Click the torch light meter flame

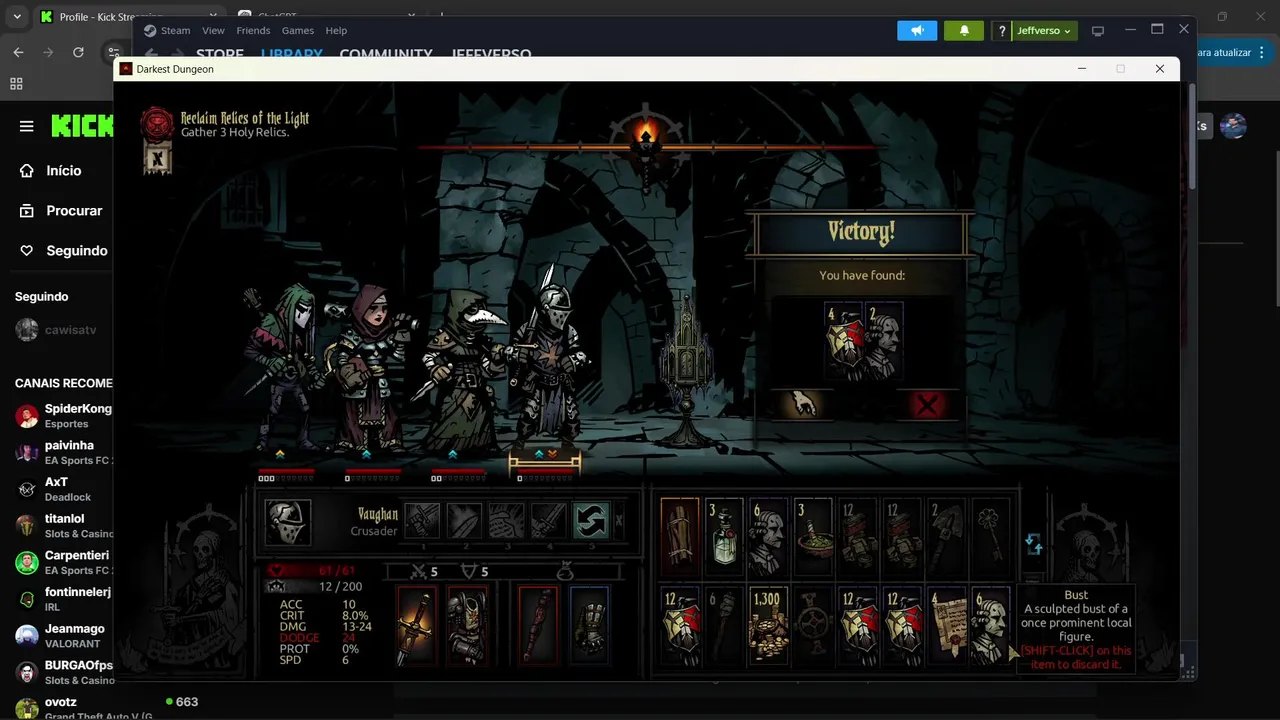(x=645, y=136)
